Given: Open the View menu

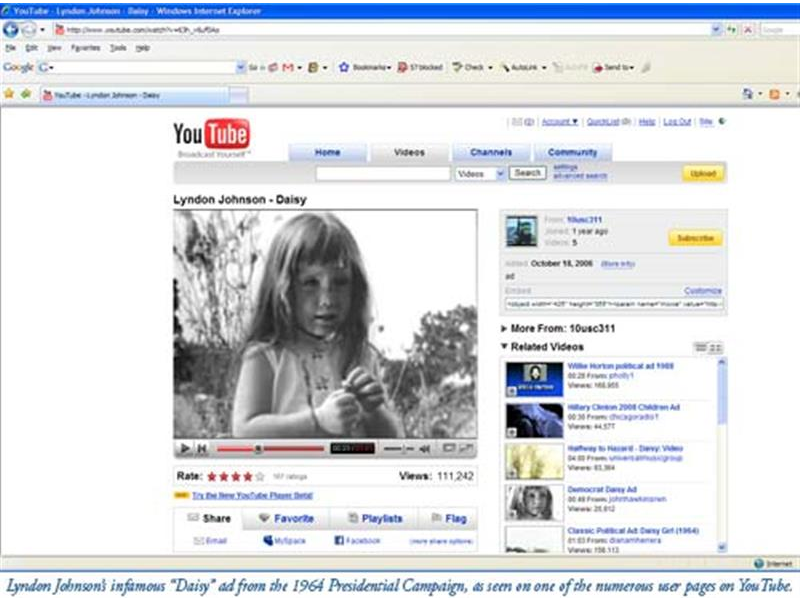Looking at the screenshot, I should 54,48.
